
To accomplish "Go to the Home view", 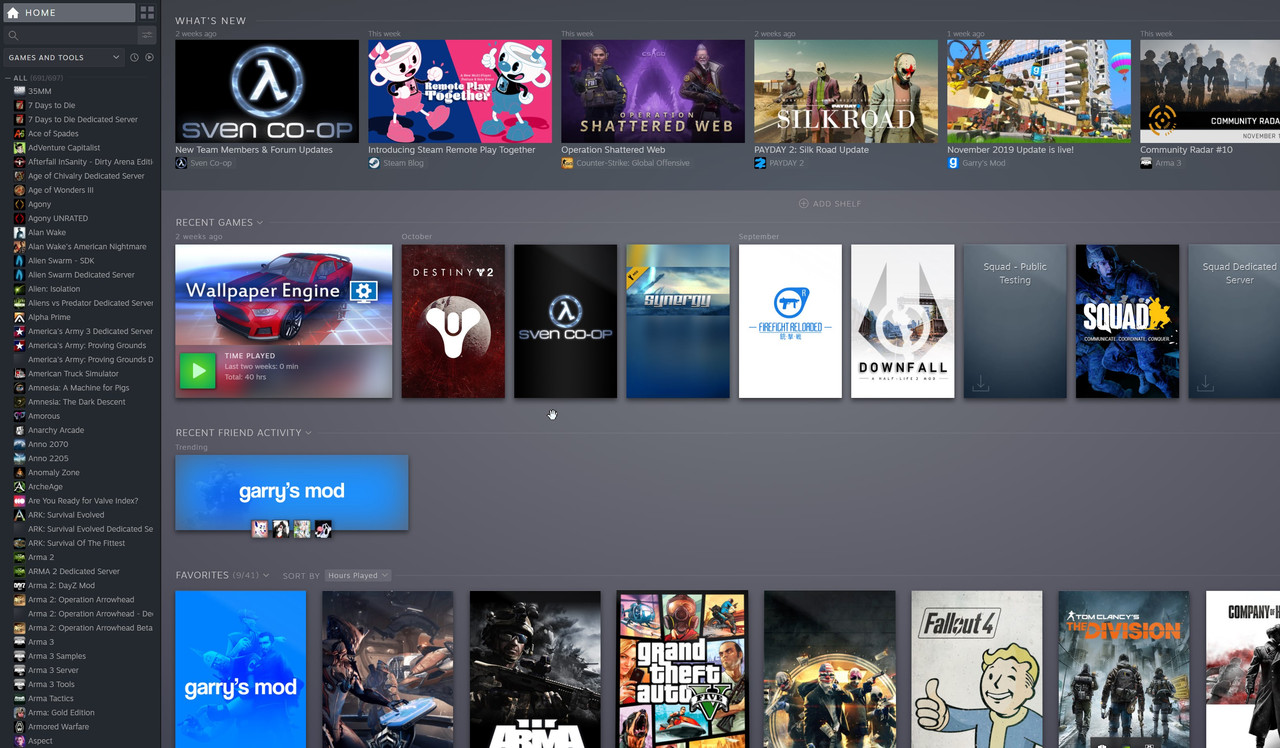I will coord(69,13).
